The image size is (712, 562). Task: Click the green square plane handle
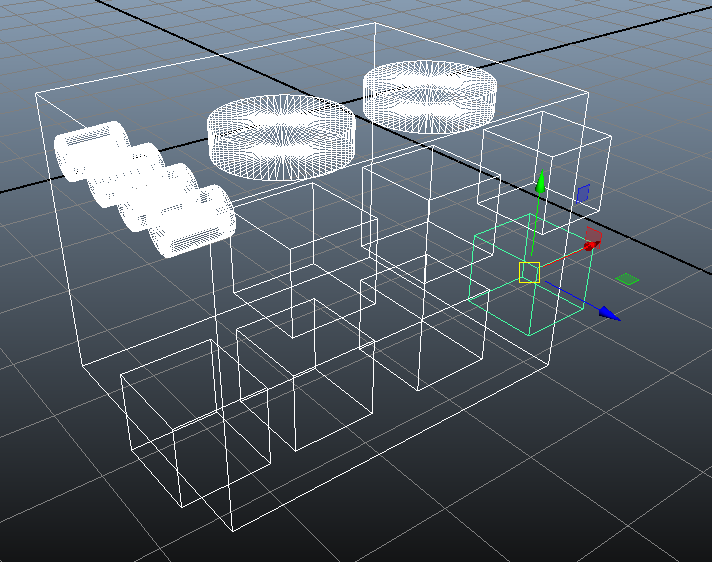coord(627,279)
